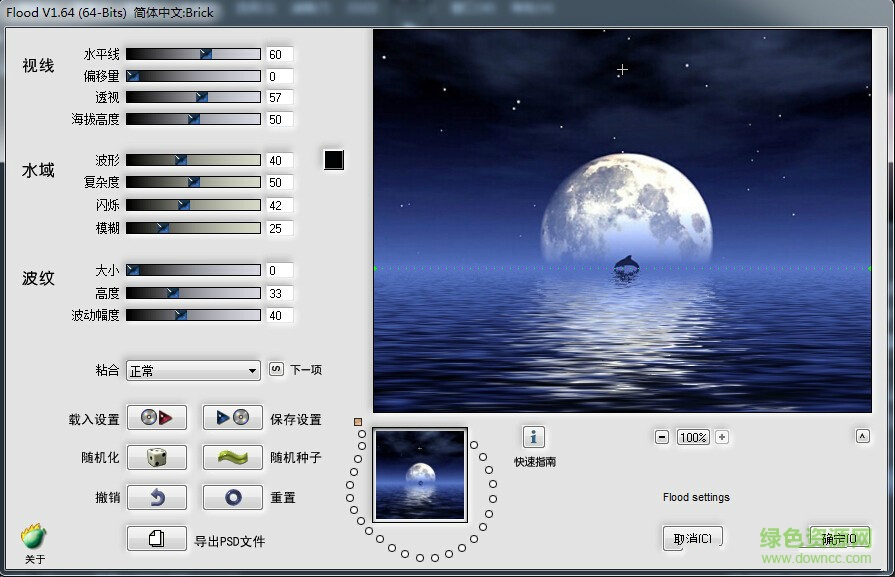
Task: Load a preset with 载入设置 icon
Action: pos(157,417)
